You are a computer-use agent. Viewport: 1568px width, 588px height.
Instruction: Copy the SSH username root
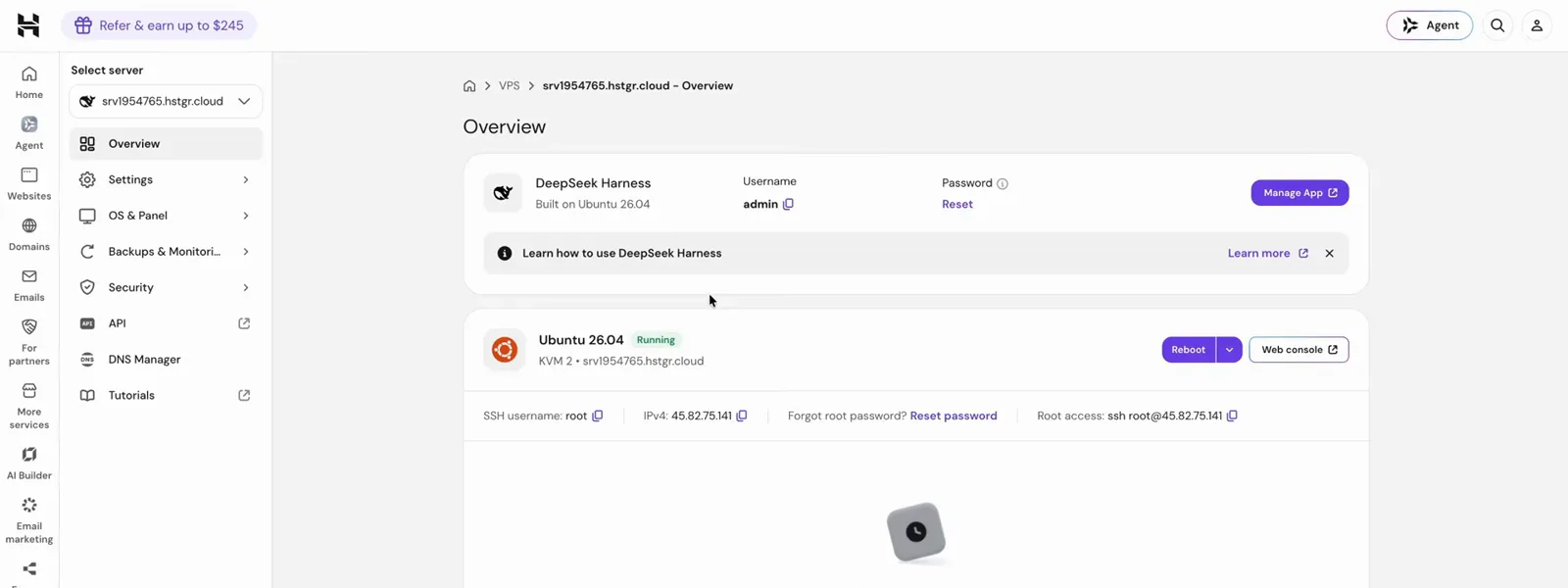(x=598, y=416)
